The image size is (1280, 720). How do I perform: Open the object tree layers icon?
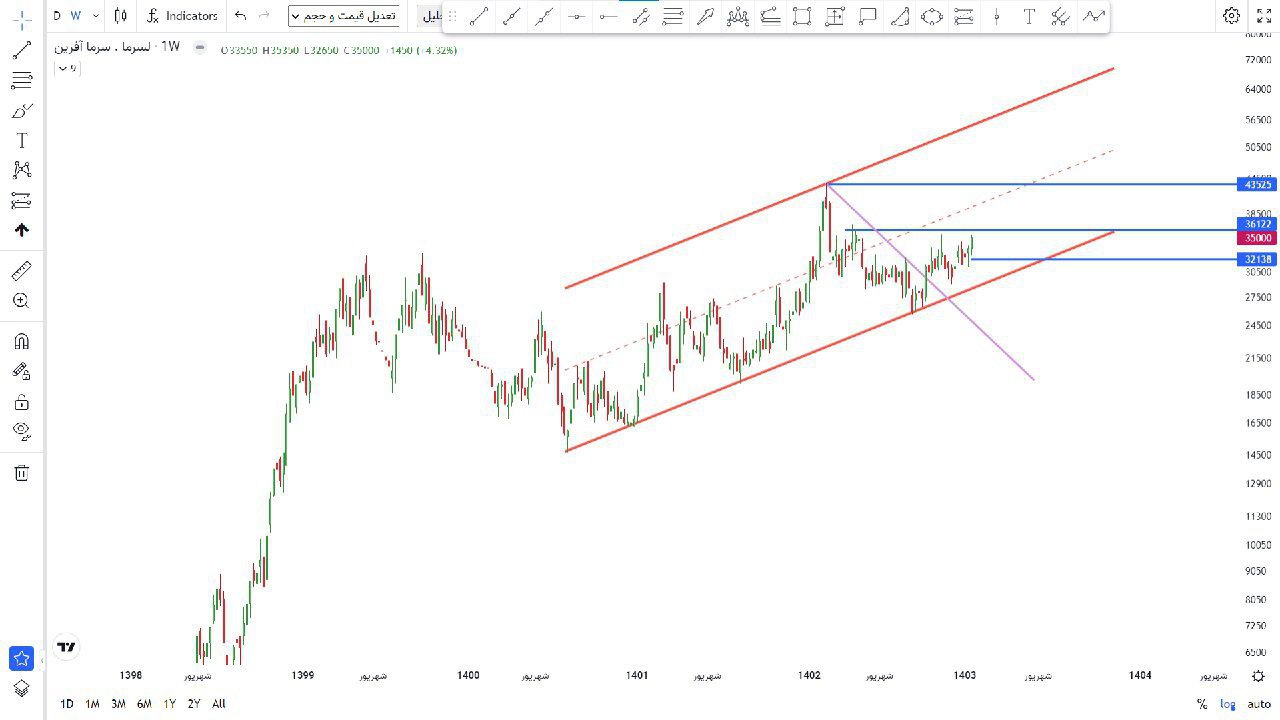point(21,688)
